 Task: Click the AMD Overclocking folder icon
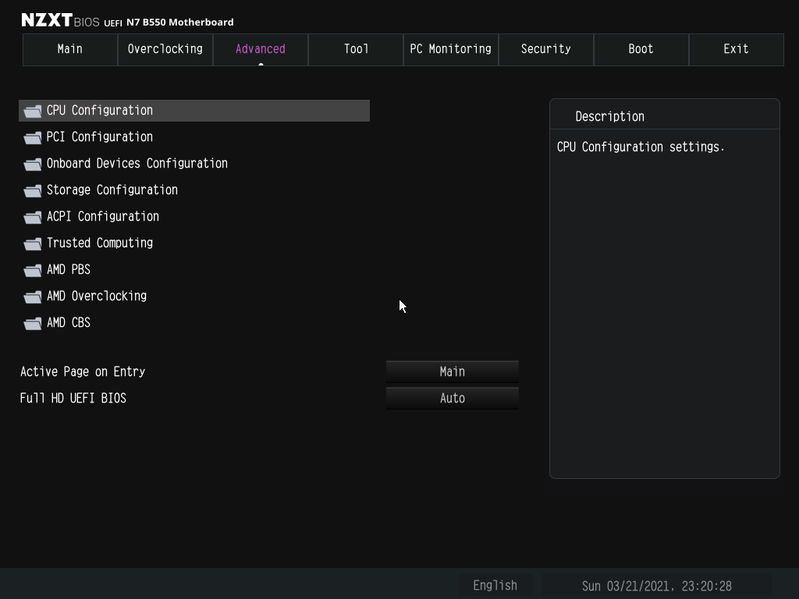(32, 296)
